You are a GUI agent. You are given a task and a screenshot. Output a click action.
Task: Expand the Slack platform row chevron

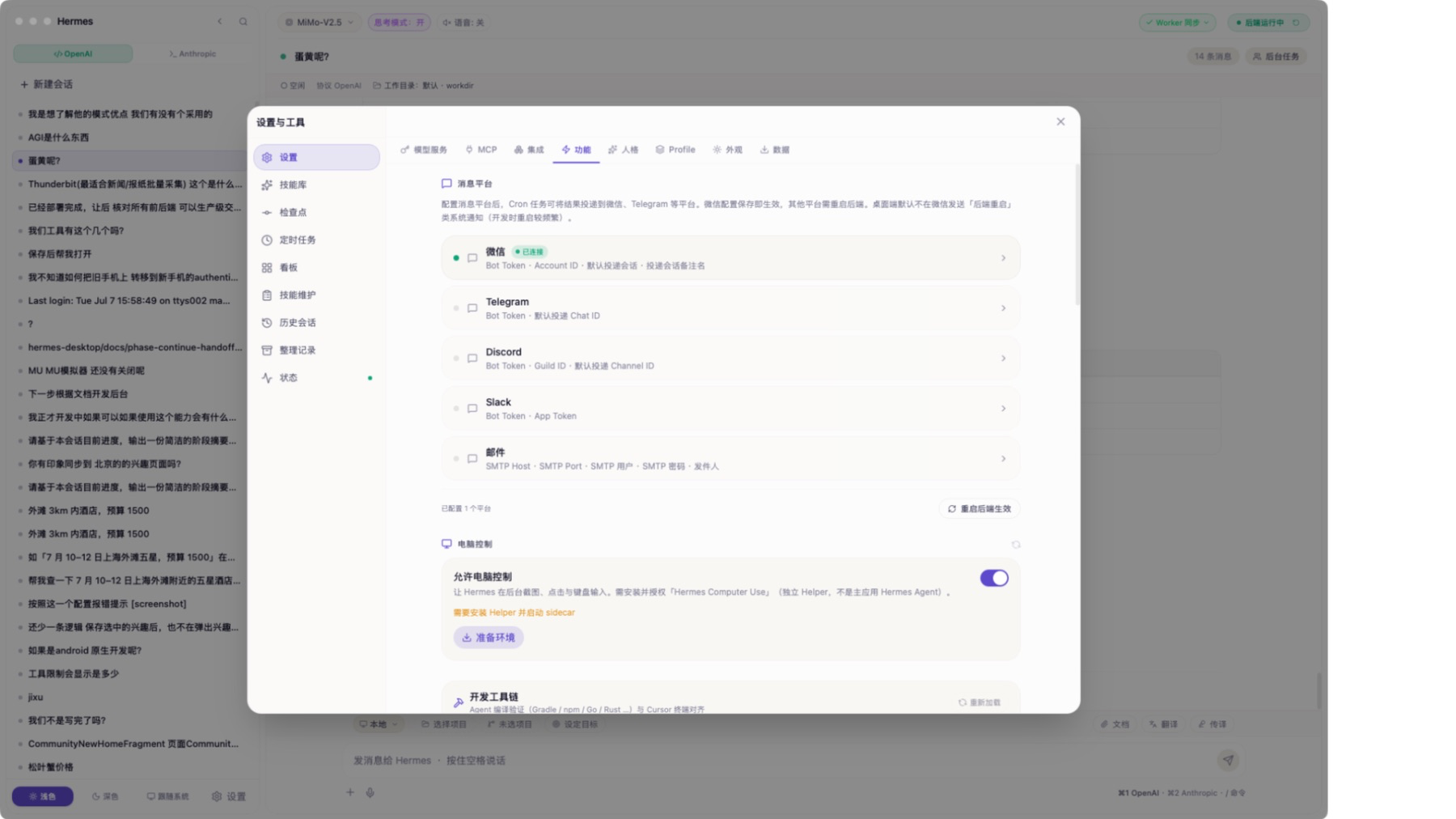(1003, 409)
